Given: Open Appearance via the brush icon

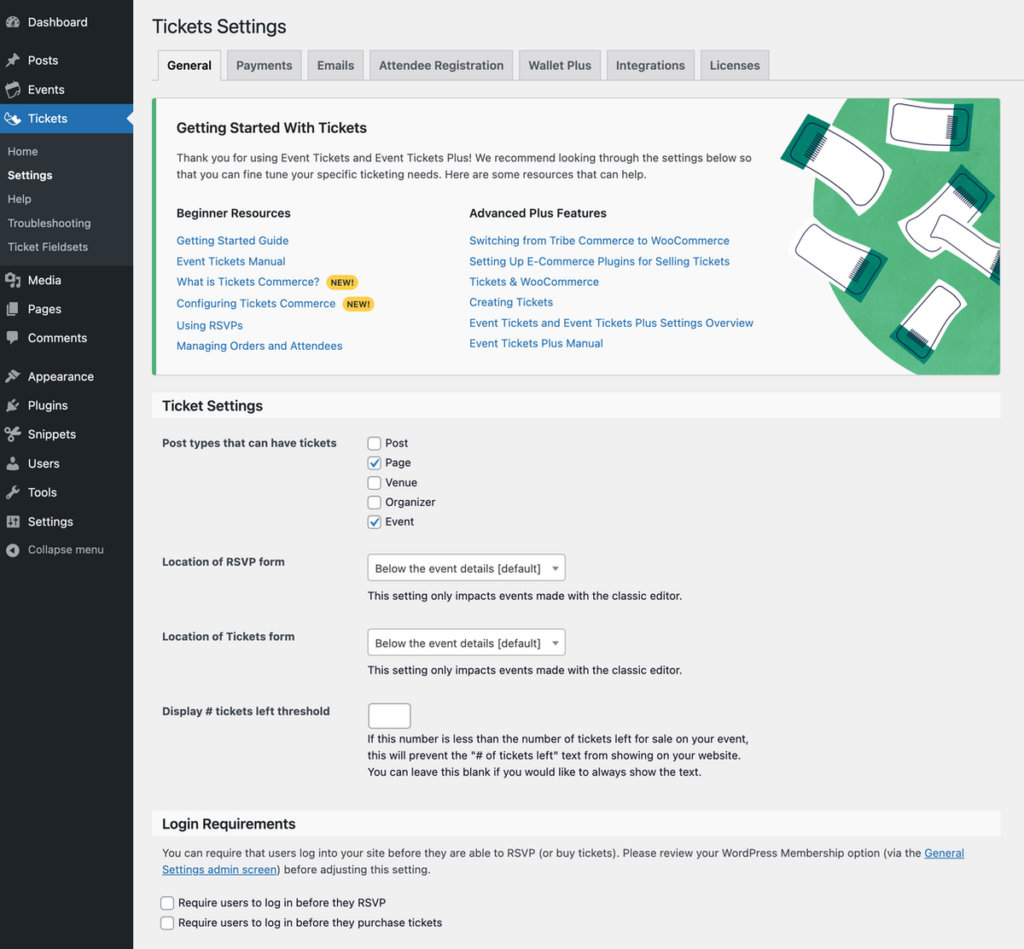Looking at the screenshot, I should click(x=13, y=376).
